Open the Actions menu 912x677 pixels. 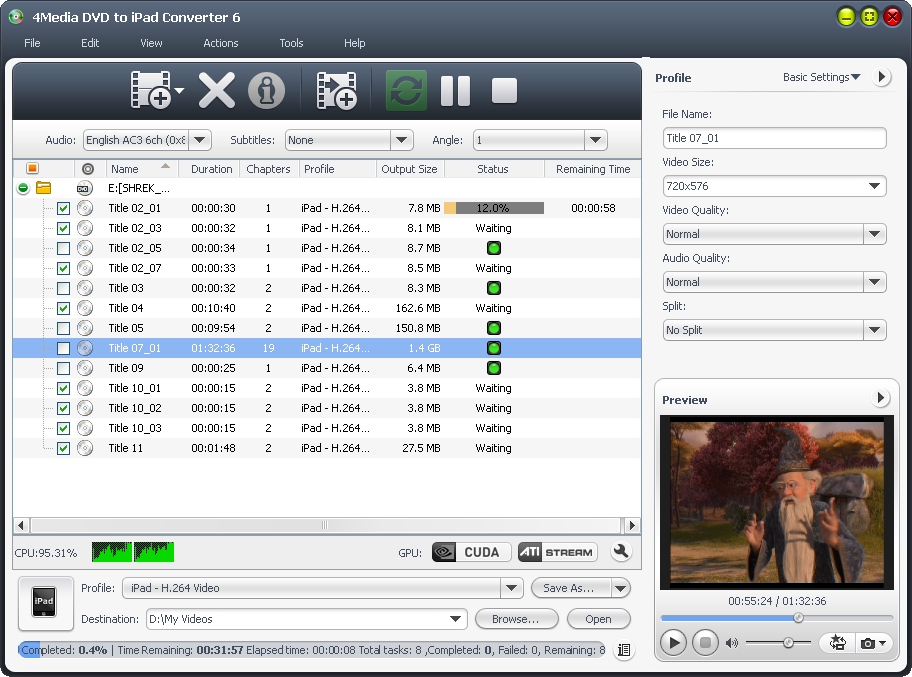pos(220,43)
